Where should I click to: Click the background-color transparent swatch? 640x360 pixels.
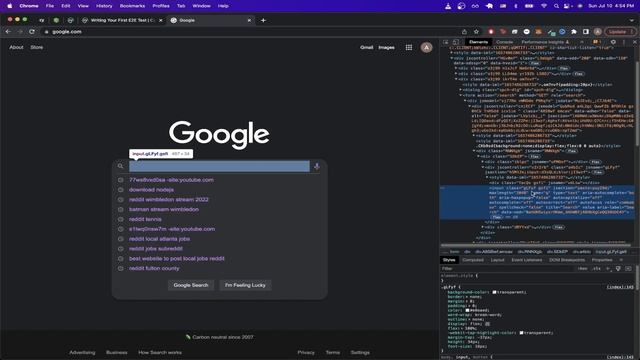[x=494, y=292]
